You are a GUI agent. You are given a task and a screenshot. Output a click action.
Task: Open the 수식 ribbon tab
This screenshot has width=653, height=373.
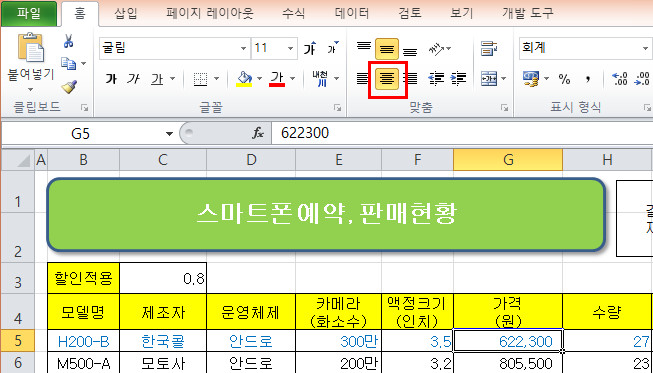294,13
